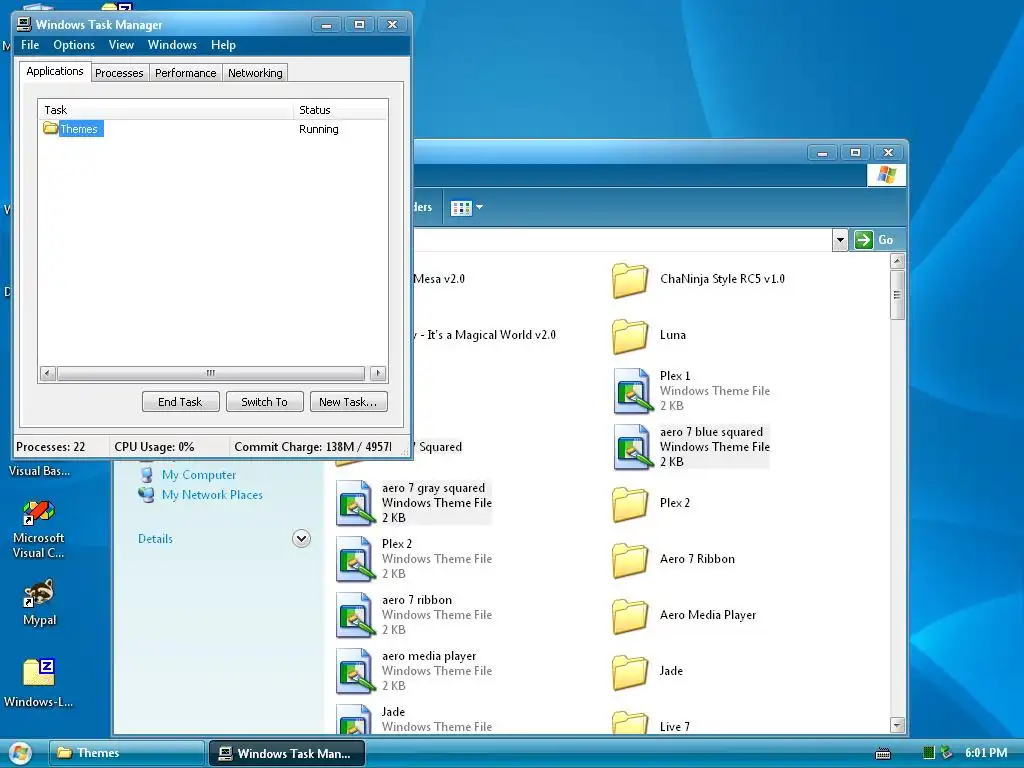Click the Explorer vertical scrollbar down arrow
This screenshot has width=1024, height=768.
(897, 725)
